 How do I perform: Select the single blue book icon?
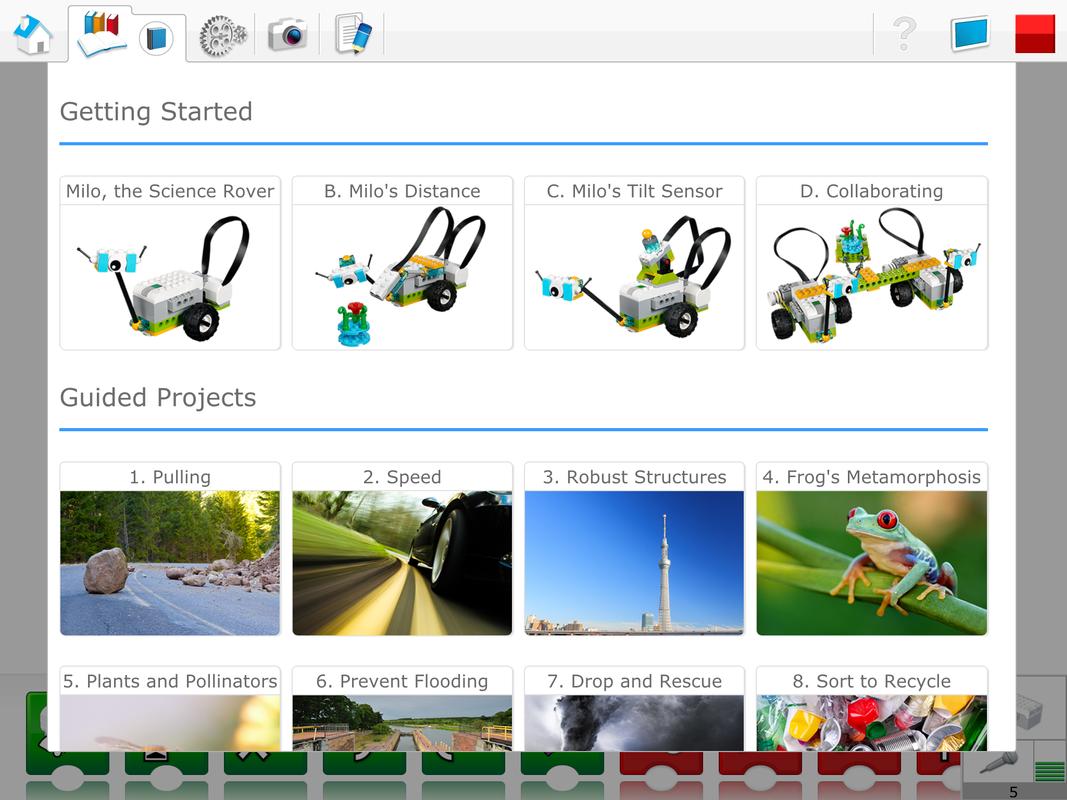(156, 38)
